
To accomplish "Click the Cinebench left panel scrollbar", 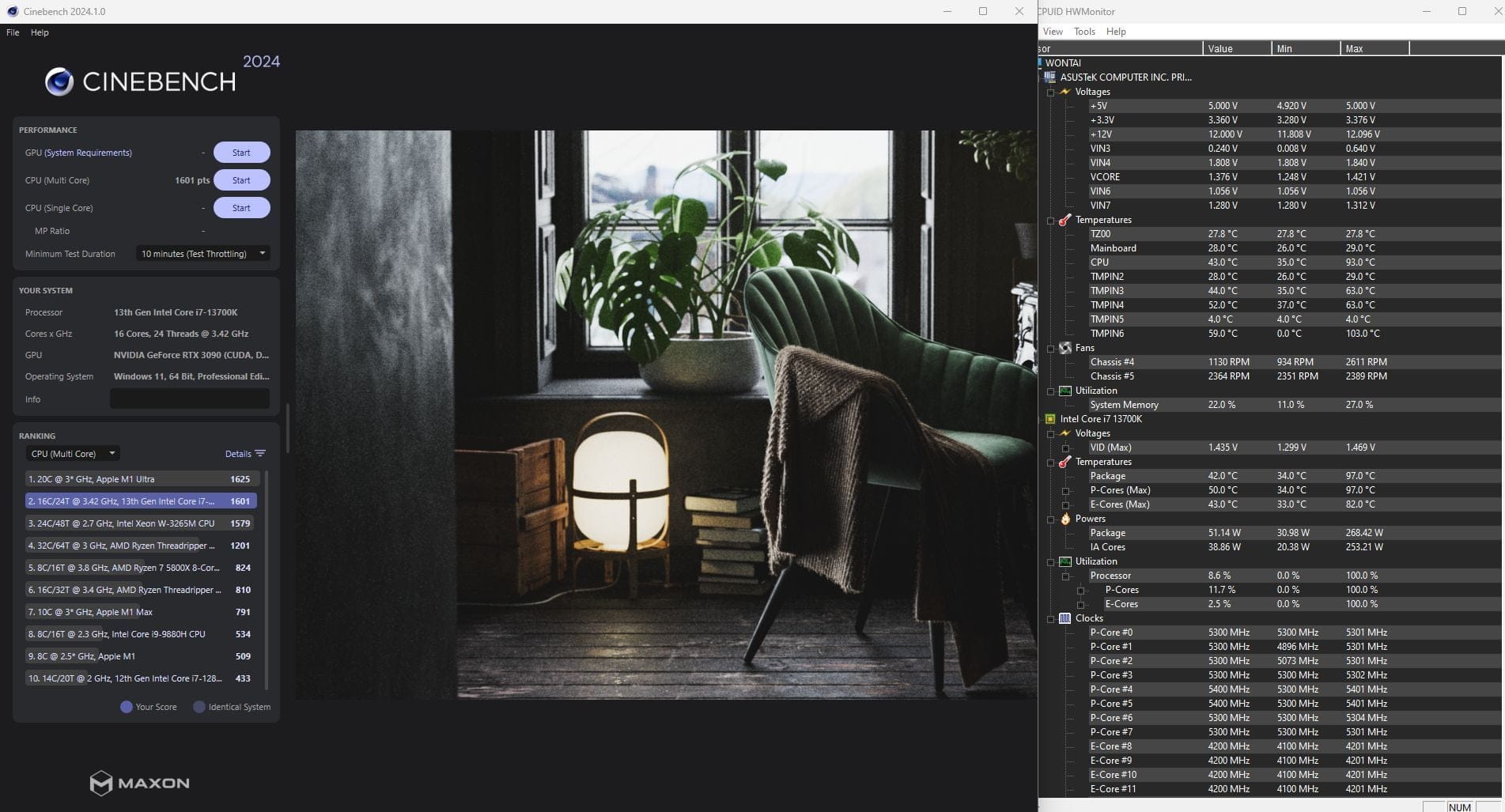I will (x=288, y=428).
